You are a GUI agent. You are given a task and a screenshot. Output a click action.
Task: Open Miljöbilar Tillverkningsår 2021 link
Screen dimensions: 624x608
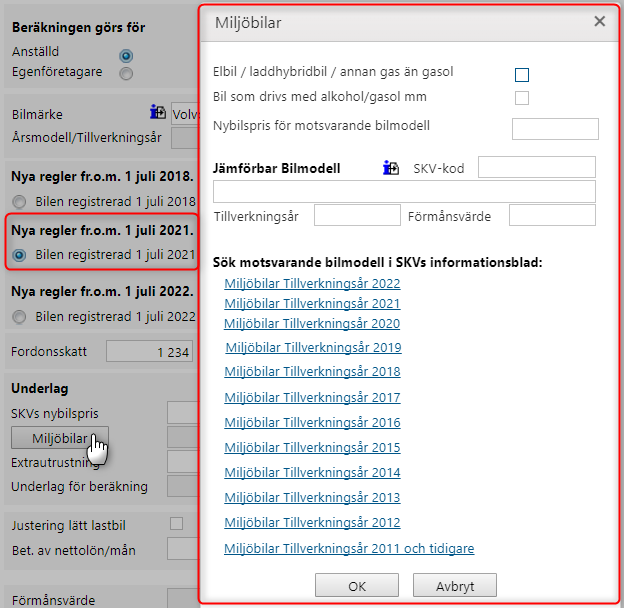(312, 304)
